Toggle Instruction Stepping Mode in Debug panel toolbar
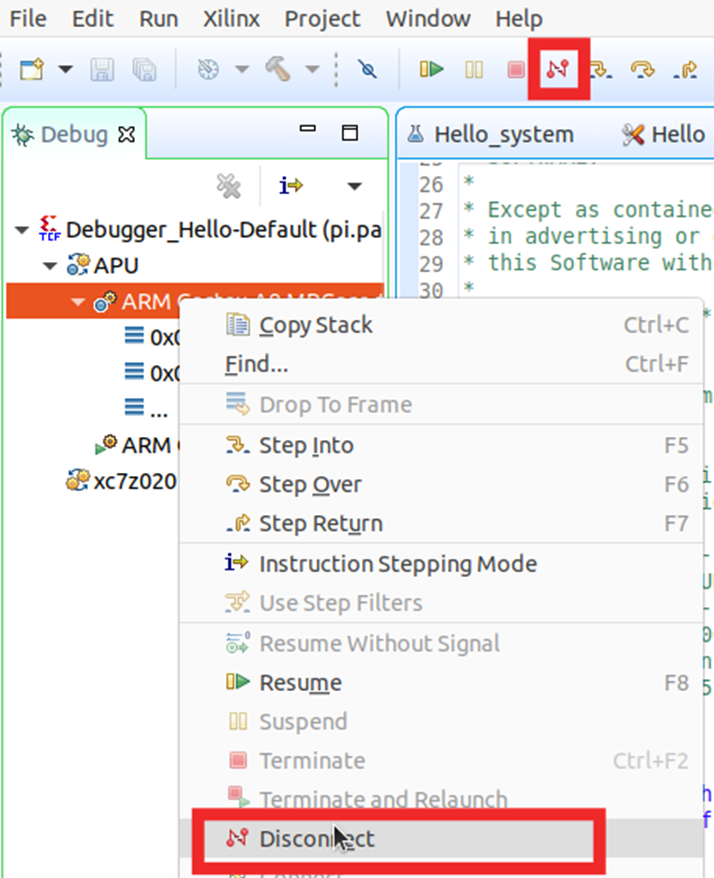 (292, 185)
